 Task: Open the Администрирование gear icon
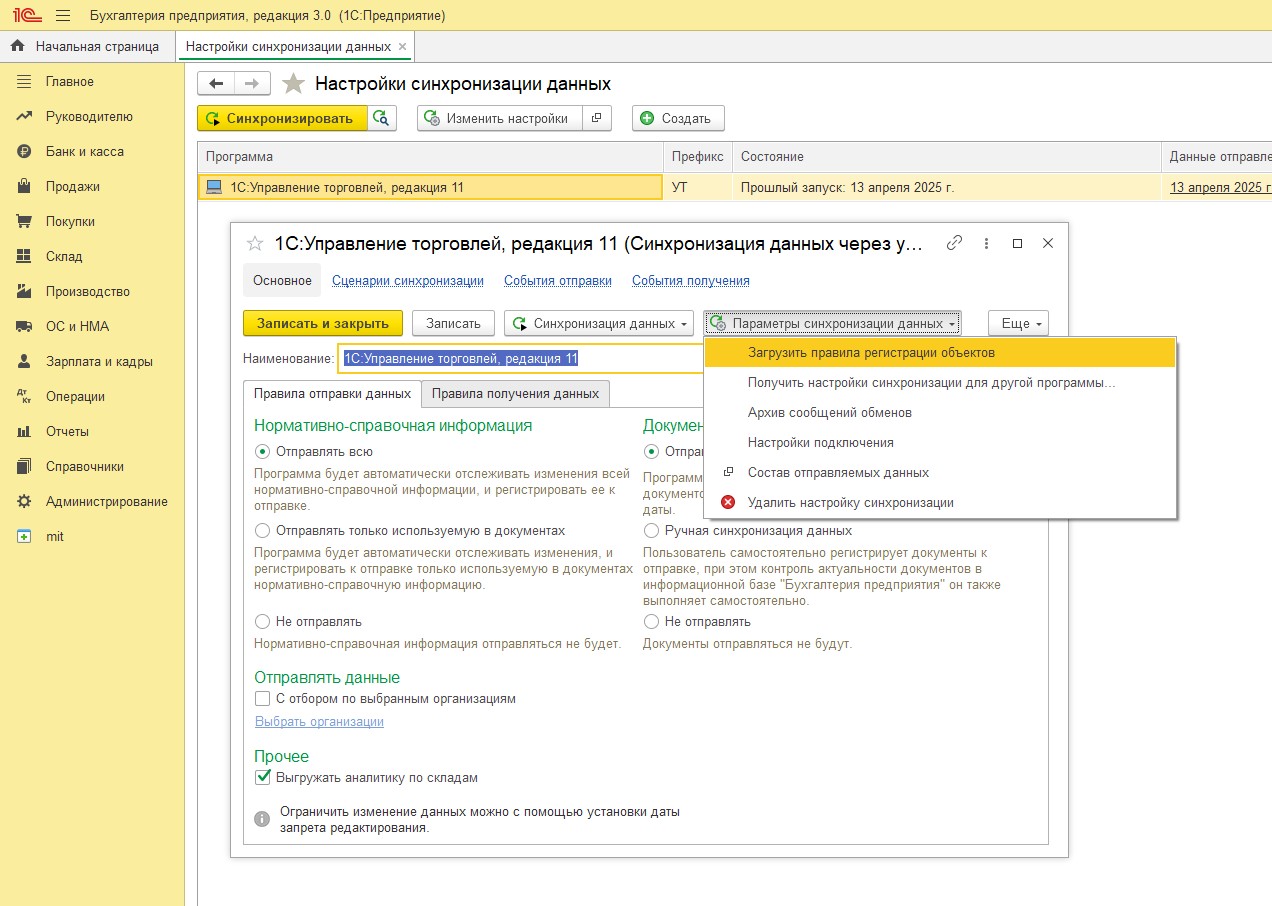click(24, 501)
